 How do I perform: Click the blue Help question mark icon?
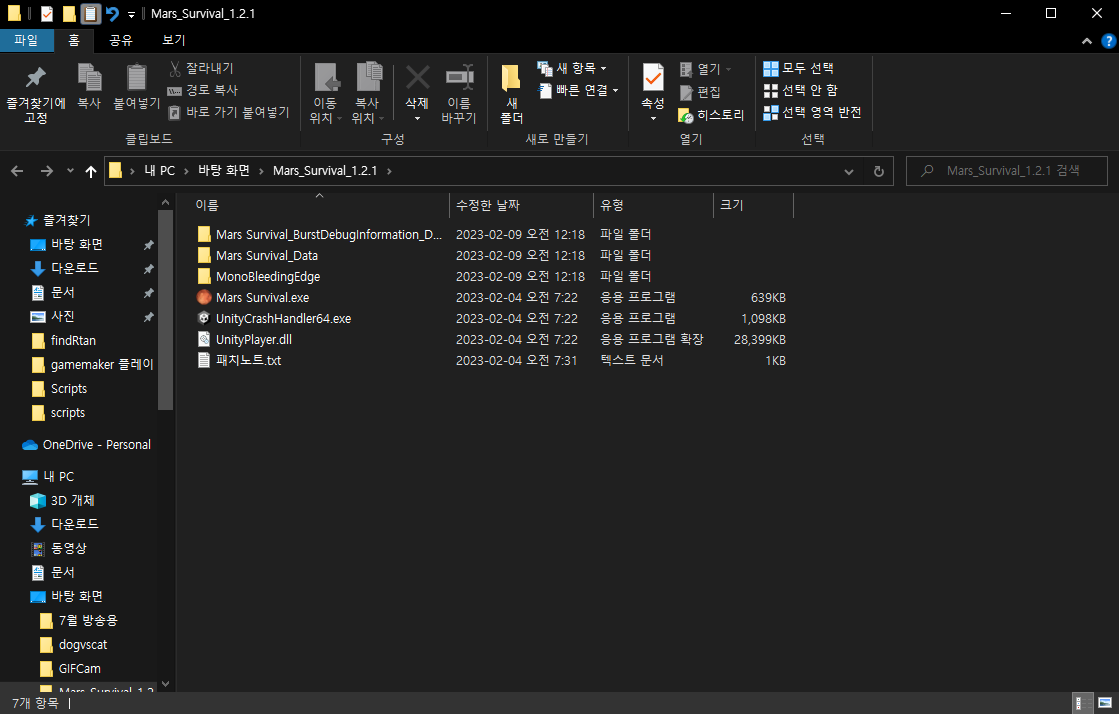(1108, 41)
